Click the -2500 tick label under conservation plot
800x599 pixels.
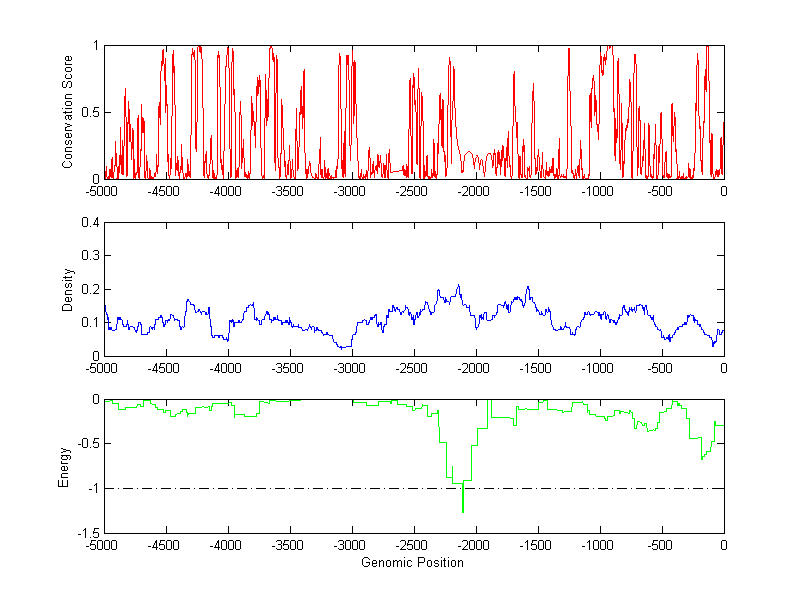412,190
